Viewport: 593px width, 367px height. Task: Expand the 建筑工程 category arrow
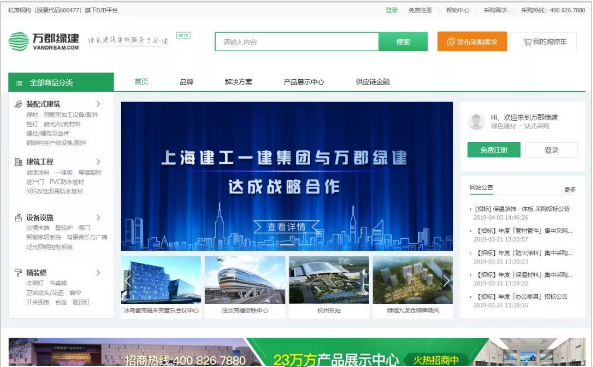coord(98,162)
